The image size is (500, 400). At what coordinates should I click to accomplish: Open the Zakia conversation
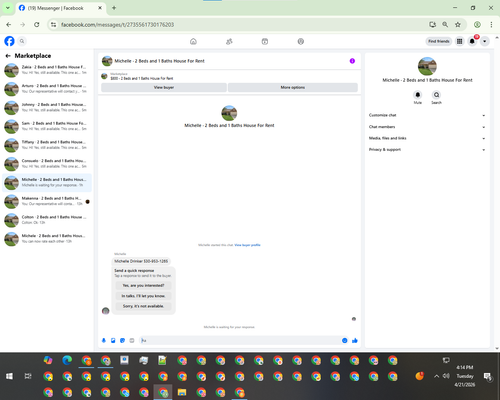point(47,70)
